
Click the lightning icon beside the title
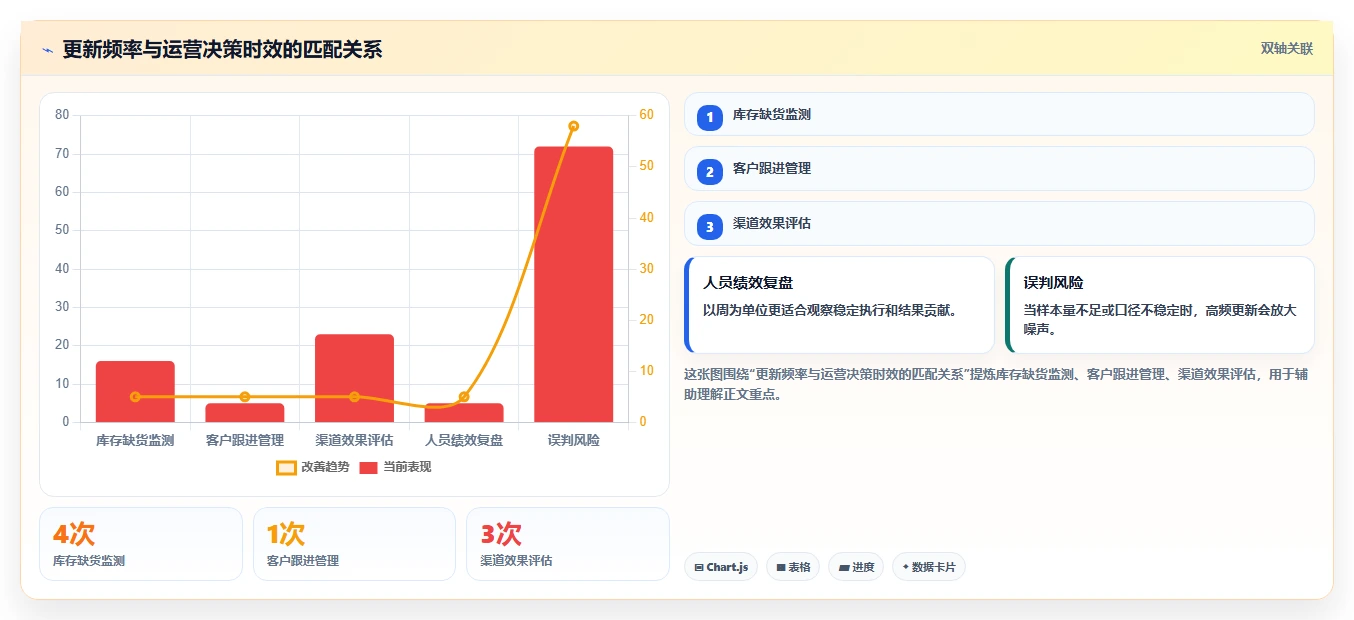[48, 50]
